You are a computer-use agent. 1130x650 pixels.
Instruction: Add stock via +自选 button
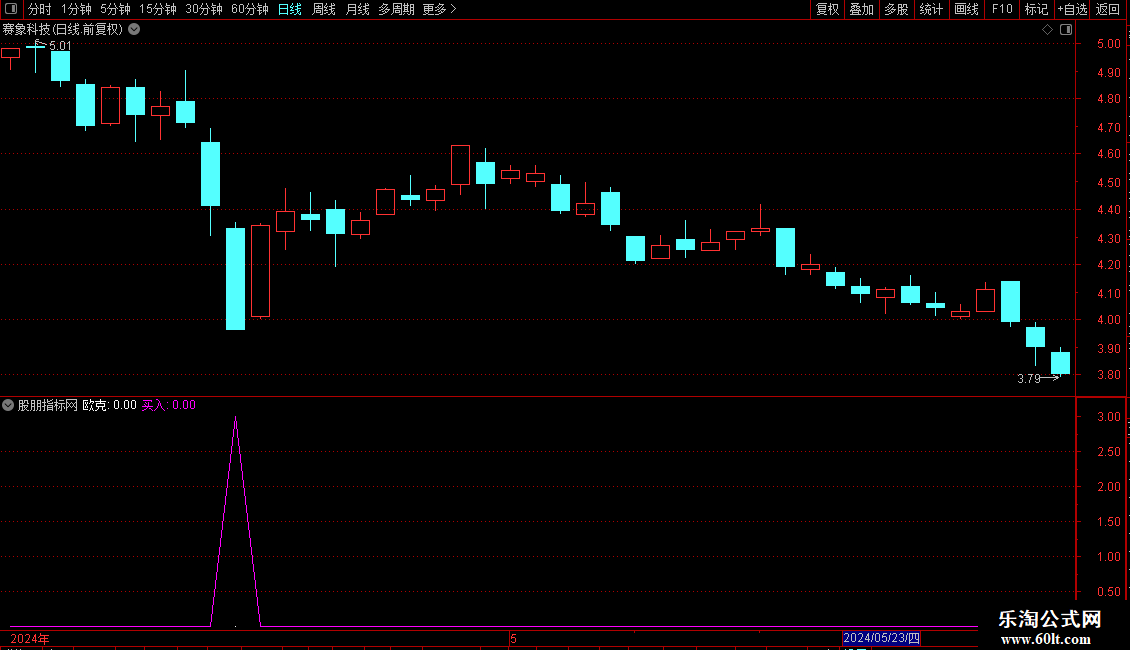point(1072,9)
